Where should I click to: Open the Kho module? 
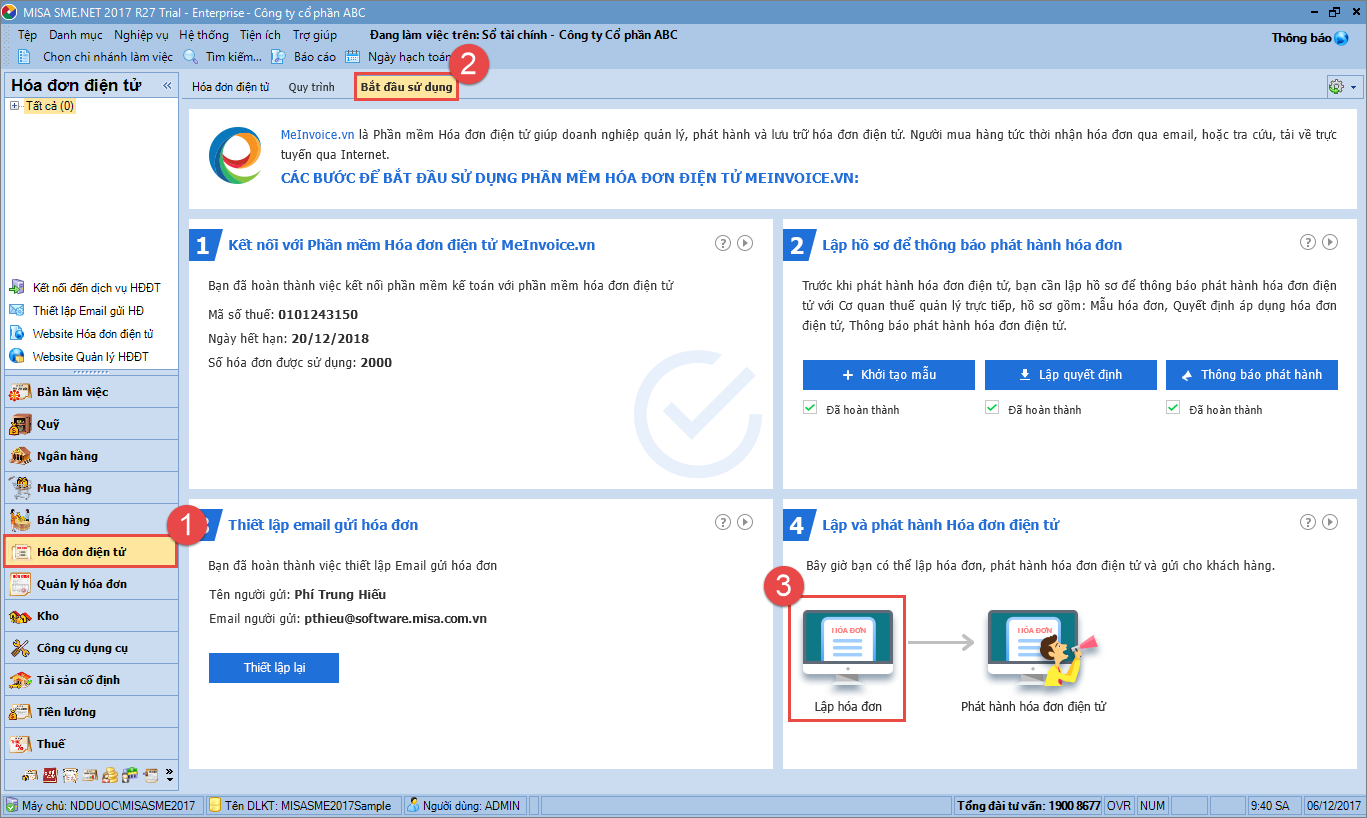92,616
